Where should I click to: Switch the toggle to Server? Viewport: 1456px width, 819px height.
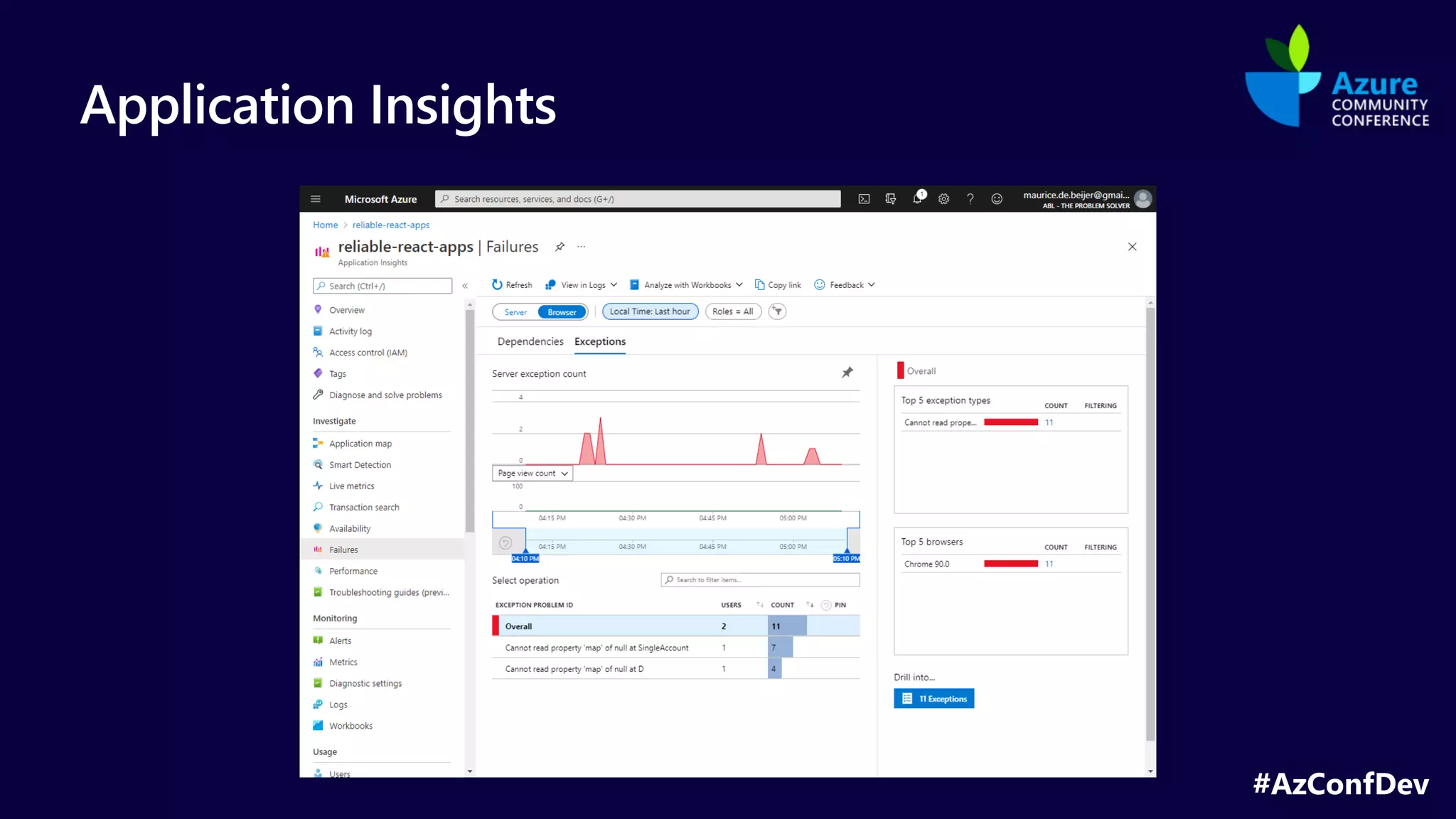(515, 312)
